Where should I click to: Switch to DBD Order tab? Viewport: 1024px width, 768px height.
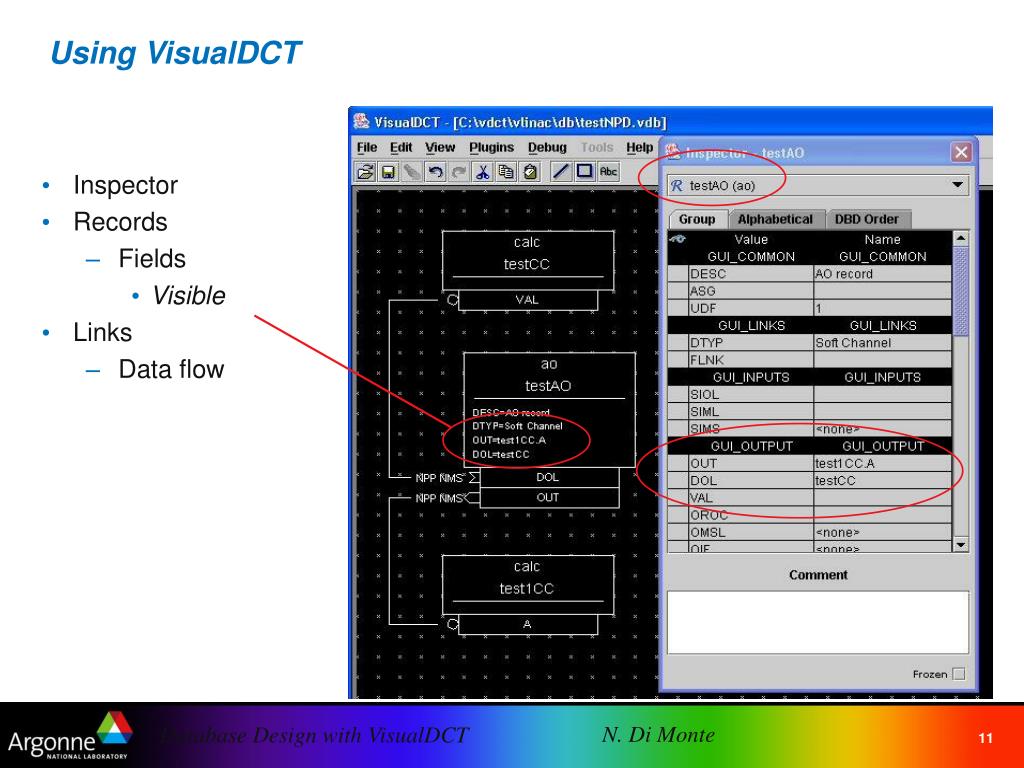pyautogui.click(x=867, y=219)
